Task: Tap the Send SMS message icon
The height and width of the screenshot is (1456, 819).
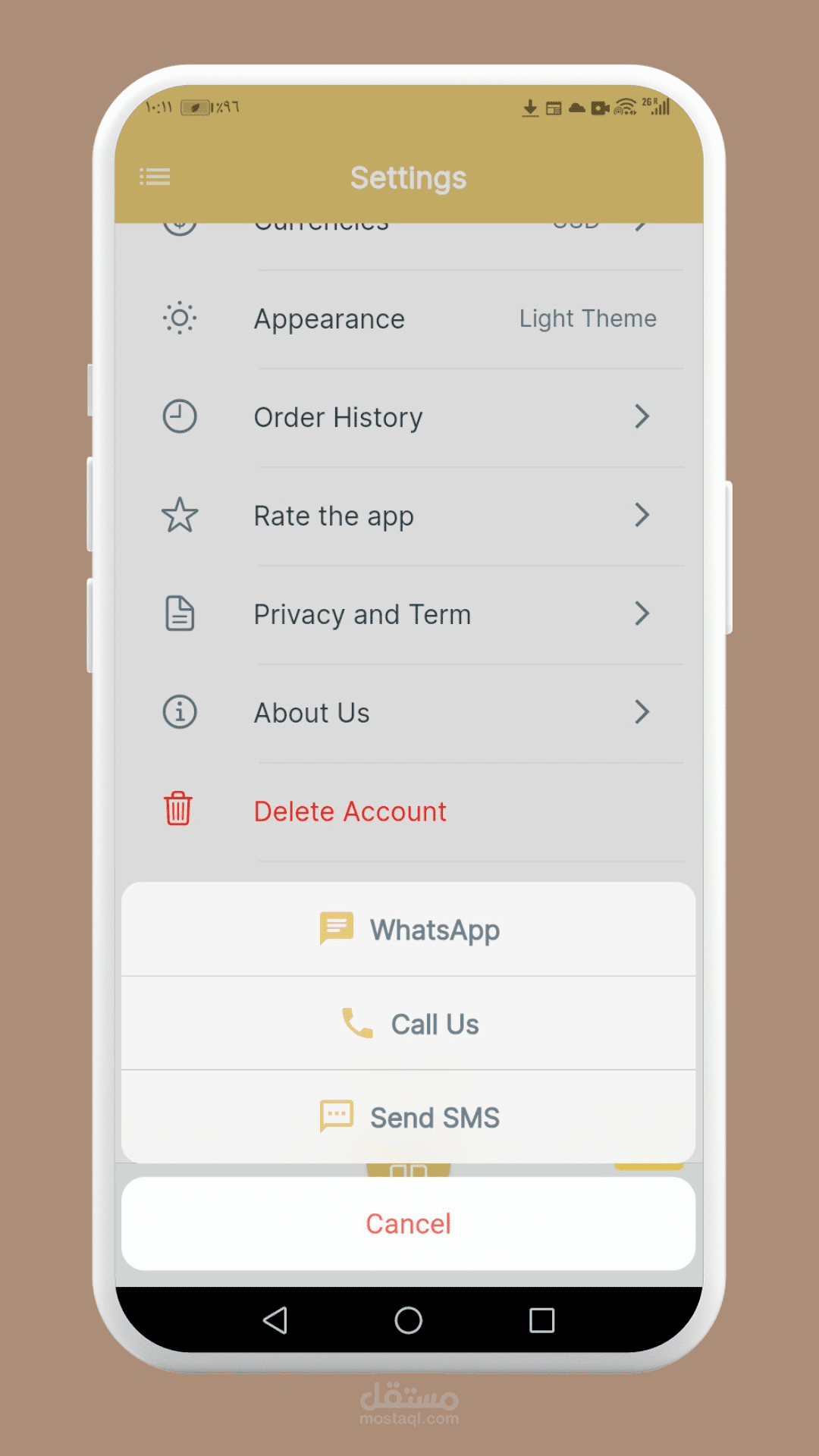Action: click(x=337, y=1116)
